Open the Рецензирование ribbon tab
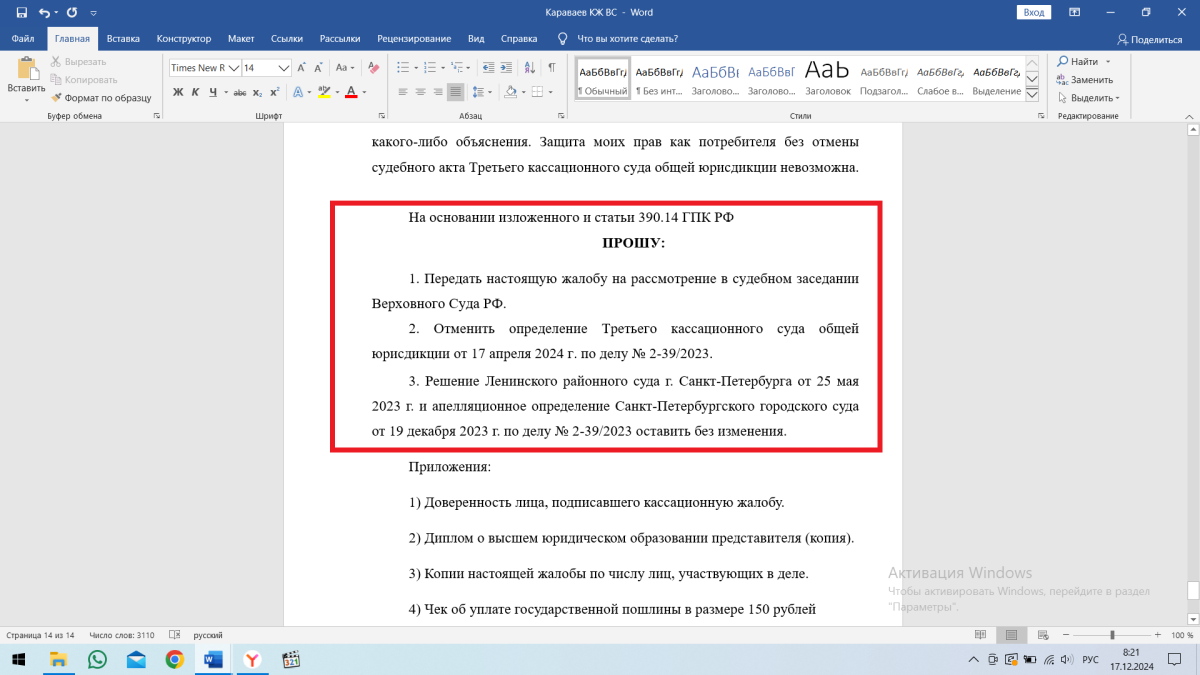 point(414,39)
